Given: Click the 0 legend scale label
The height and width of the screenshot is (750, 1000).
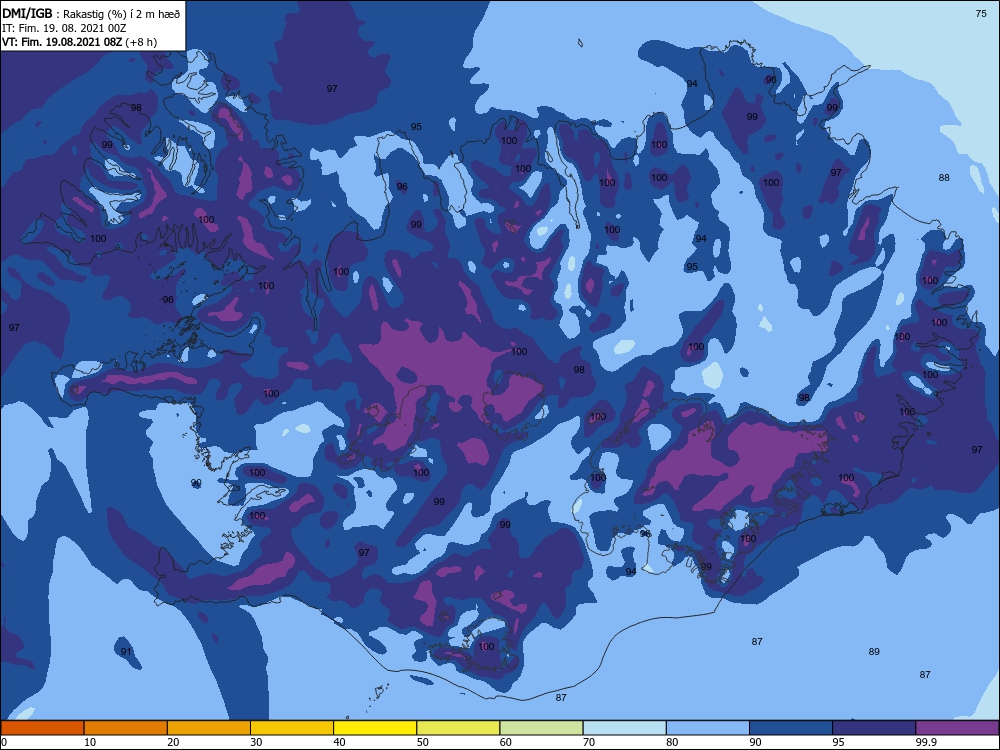Looking at the screenshot, I should [x=4, y=742].
